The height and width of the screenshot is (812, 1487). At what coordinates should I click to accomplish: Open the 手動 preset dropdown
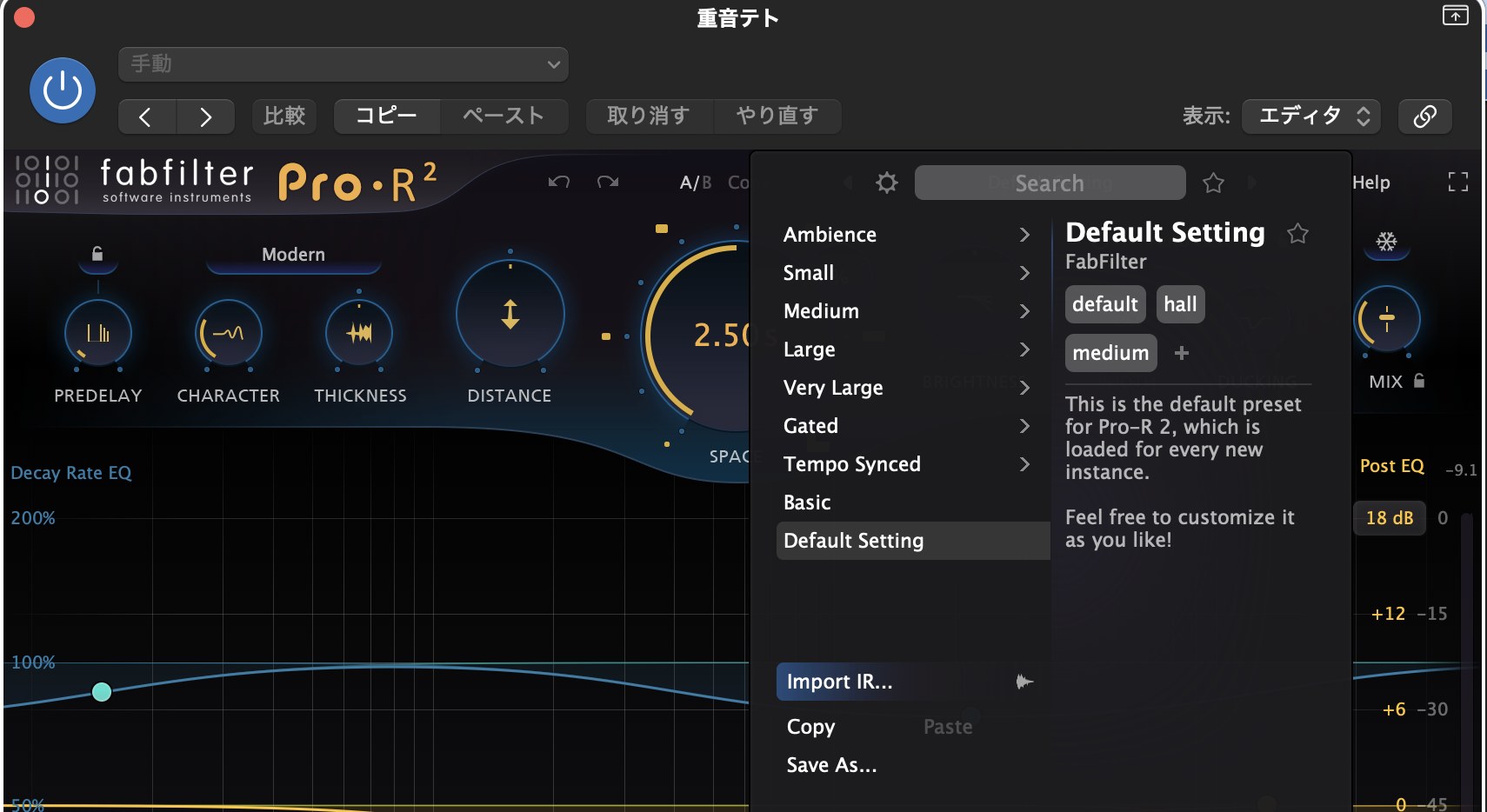click(343, 64)
